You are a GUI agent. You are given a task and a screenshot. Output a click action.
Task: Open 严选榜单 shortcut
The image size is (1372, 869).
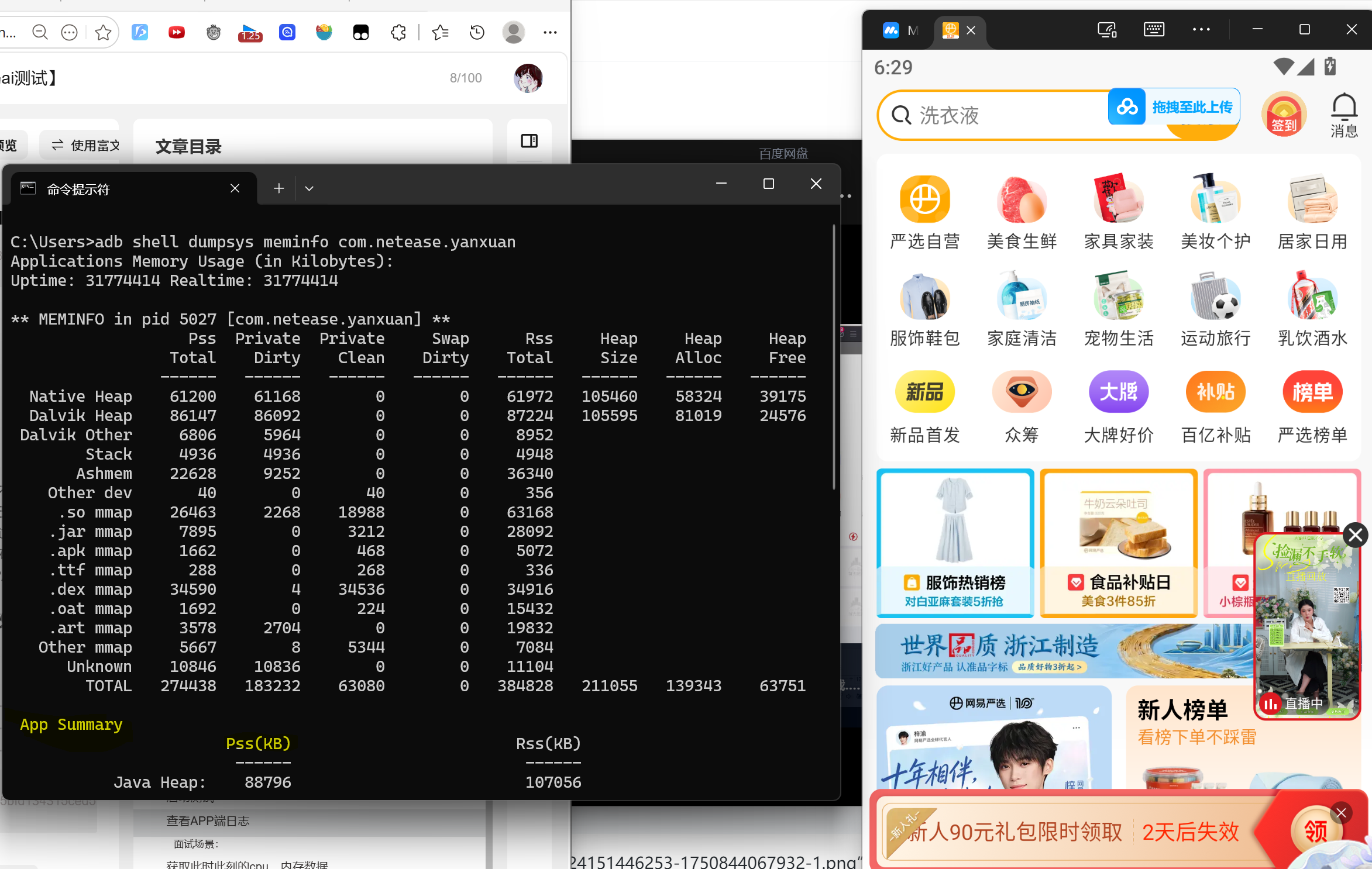click(1312, 407)
